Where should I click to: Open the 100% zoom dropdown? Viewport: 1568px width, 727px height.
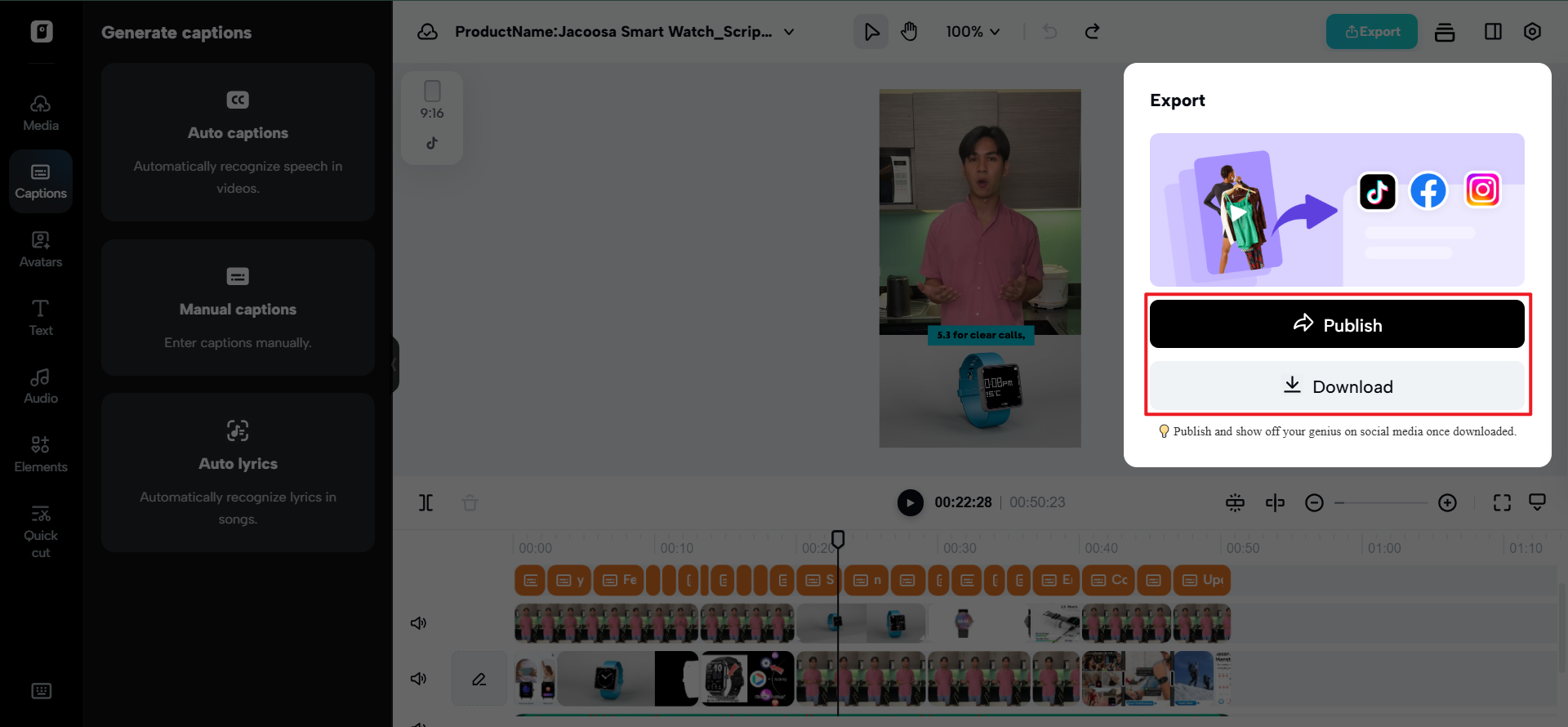(973, 32)
